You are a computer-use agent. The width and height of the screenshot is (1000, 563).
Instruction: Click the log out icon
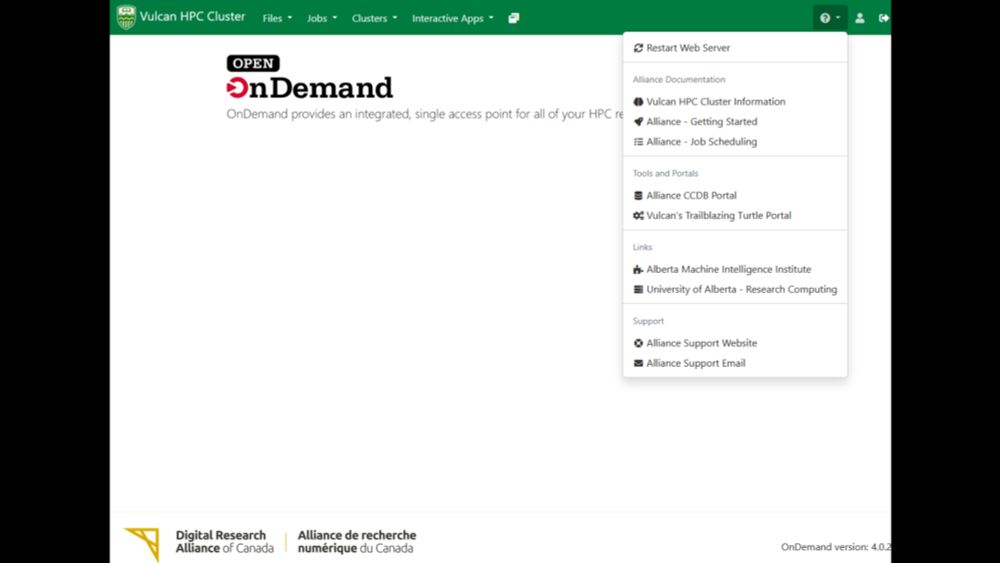883,18
